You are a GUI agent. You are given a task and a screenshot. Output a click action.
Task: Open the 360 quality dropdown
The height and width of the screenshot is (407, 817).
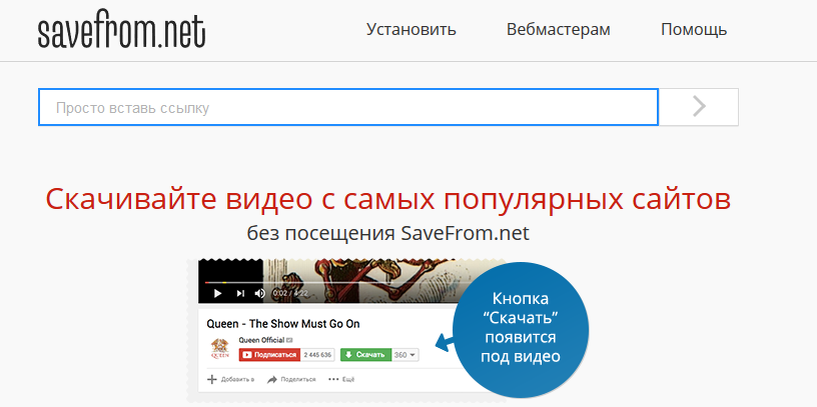point(405,355)
